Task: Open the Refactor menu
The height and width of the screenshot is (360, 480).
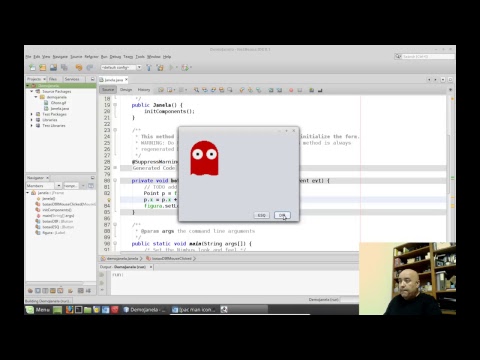Action: click(91, 57)
